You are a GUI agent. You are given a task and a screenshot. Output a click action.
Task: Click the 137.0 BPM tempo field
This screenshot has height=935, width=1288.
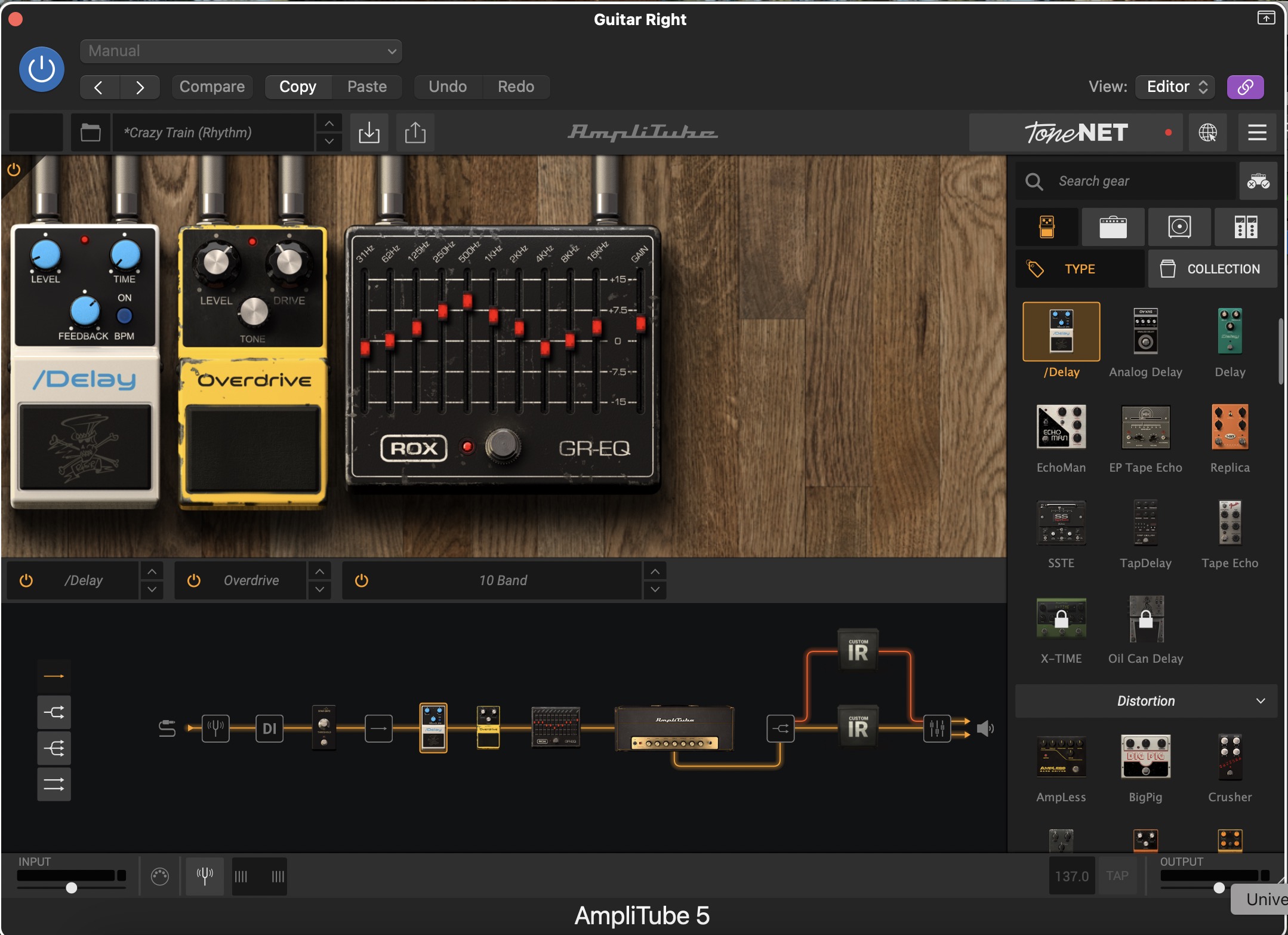(x=1072, y=876)
